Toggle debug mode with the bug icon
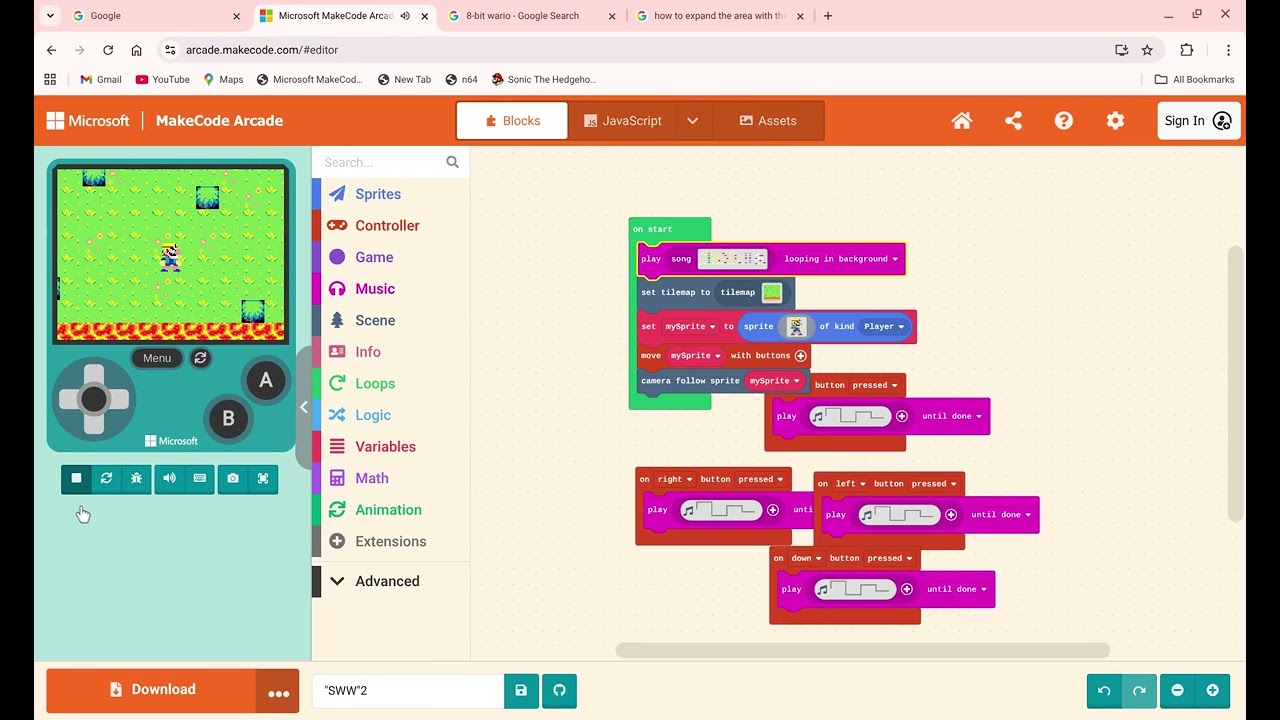Screen dimensions: 1280x720 click(136, 478)
